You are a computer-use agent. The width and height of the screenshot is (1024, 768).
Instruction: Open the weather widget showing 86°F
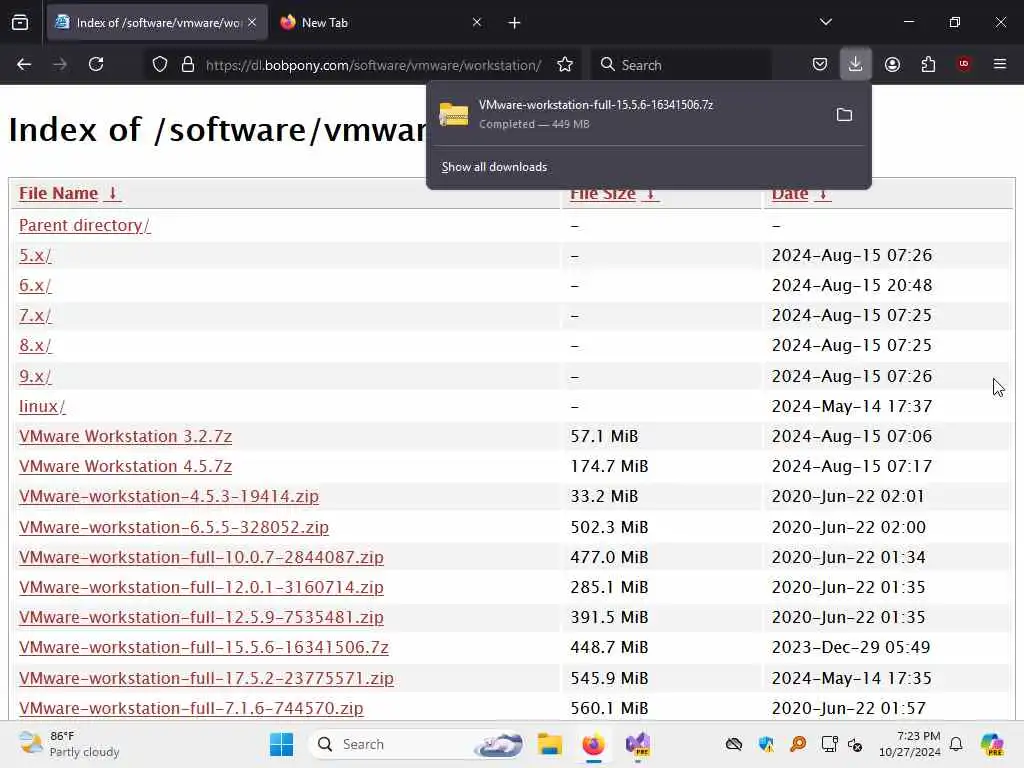pos(69,744)
